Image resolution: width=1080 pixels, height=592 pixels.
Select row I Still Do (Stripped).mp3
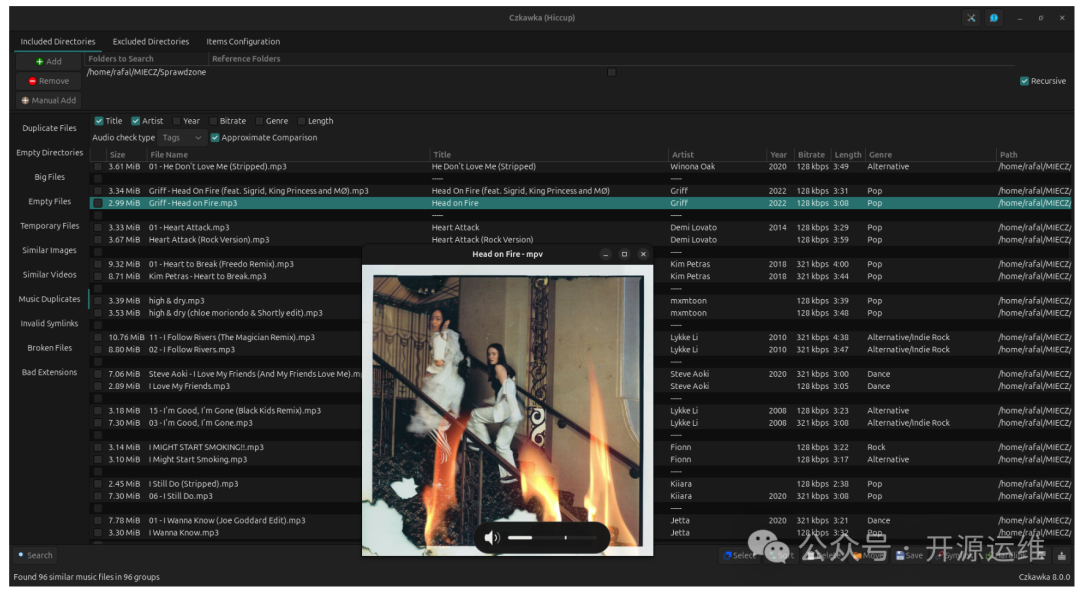coord(581,484)
